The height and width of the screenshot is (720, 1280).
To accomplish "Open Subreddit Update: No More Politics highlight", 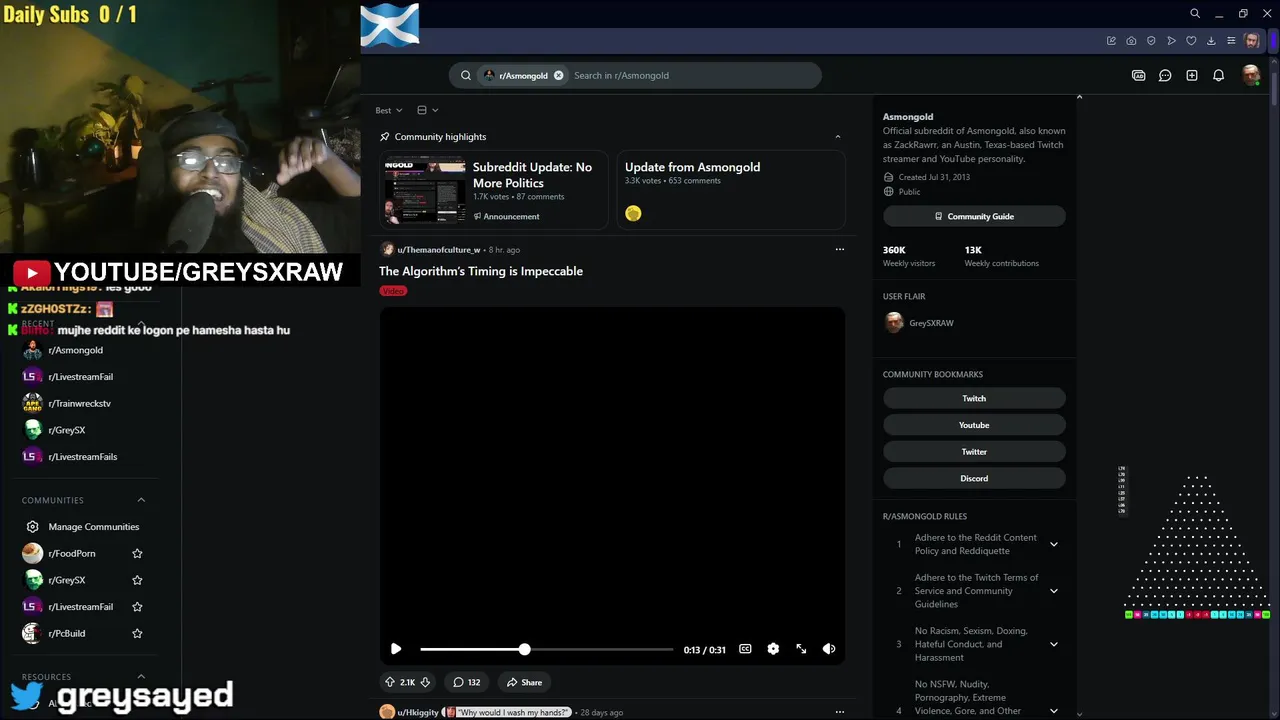I will point(494,190).
